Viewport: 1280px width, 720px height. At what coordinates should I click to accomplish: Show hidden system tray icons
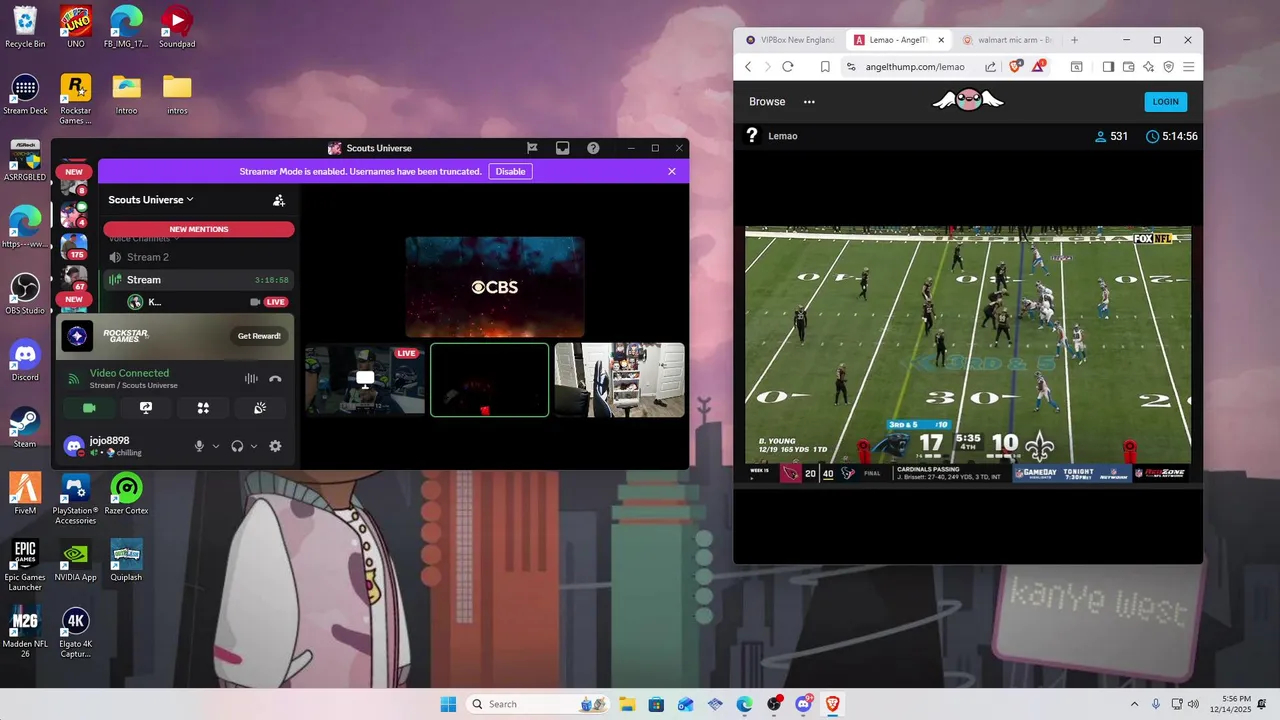(1134, 704)
